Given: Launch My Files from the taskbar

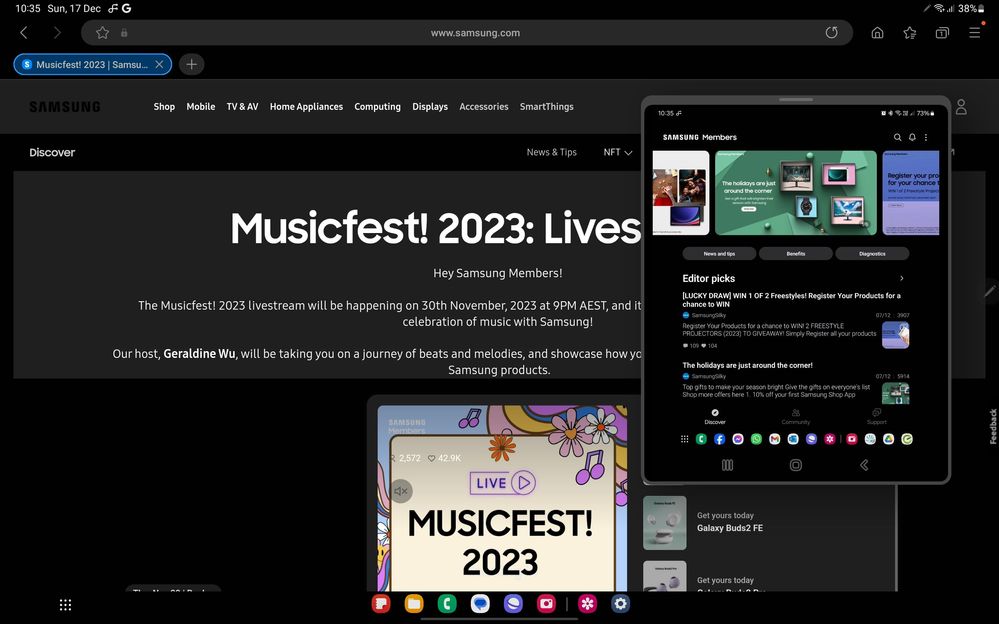Looking at the screenshot, I should click(x=414, y=603).
